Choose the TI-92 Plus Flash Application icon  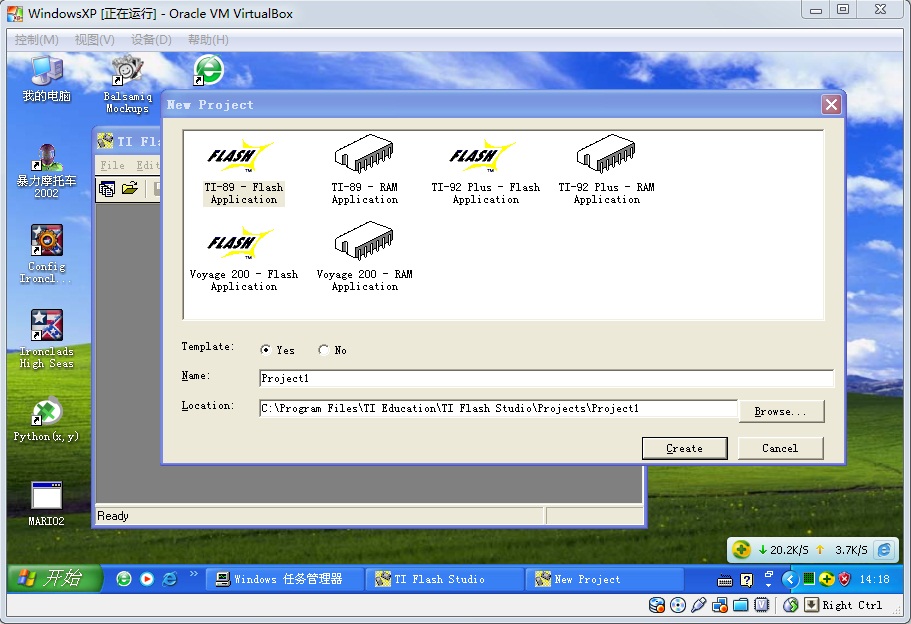pyautogui.click(x=485, y=171)
